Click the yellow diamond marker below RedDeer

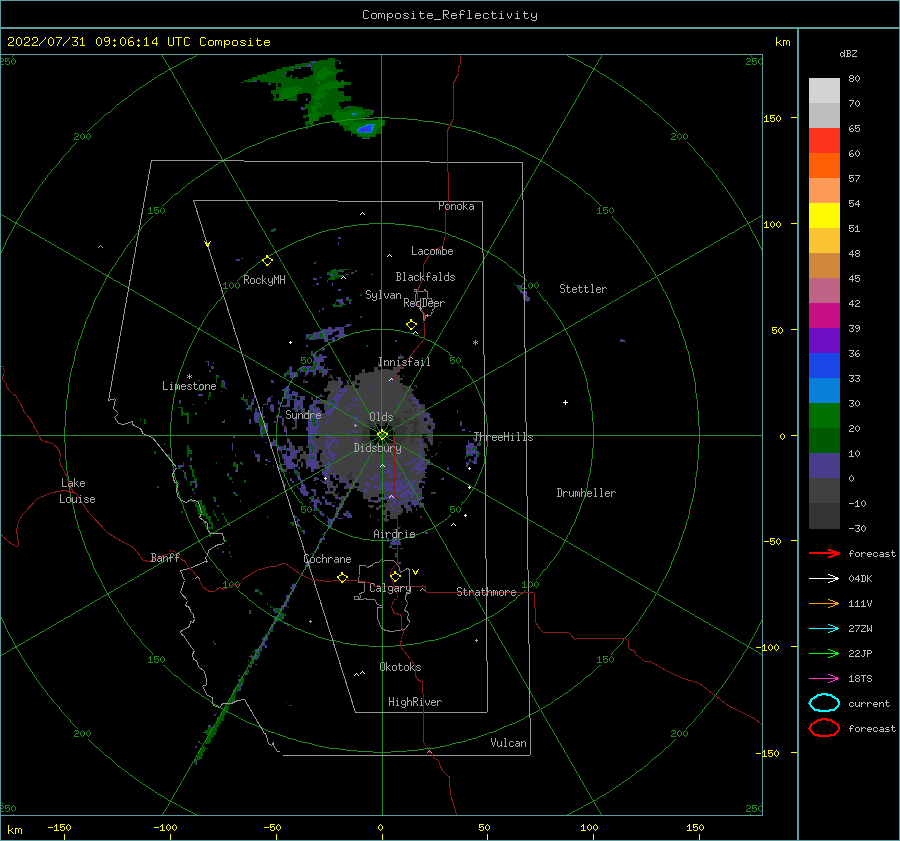(411, 325)
